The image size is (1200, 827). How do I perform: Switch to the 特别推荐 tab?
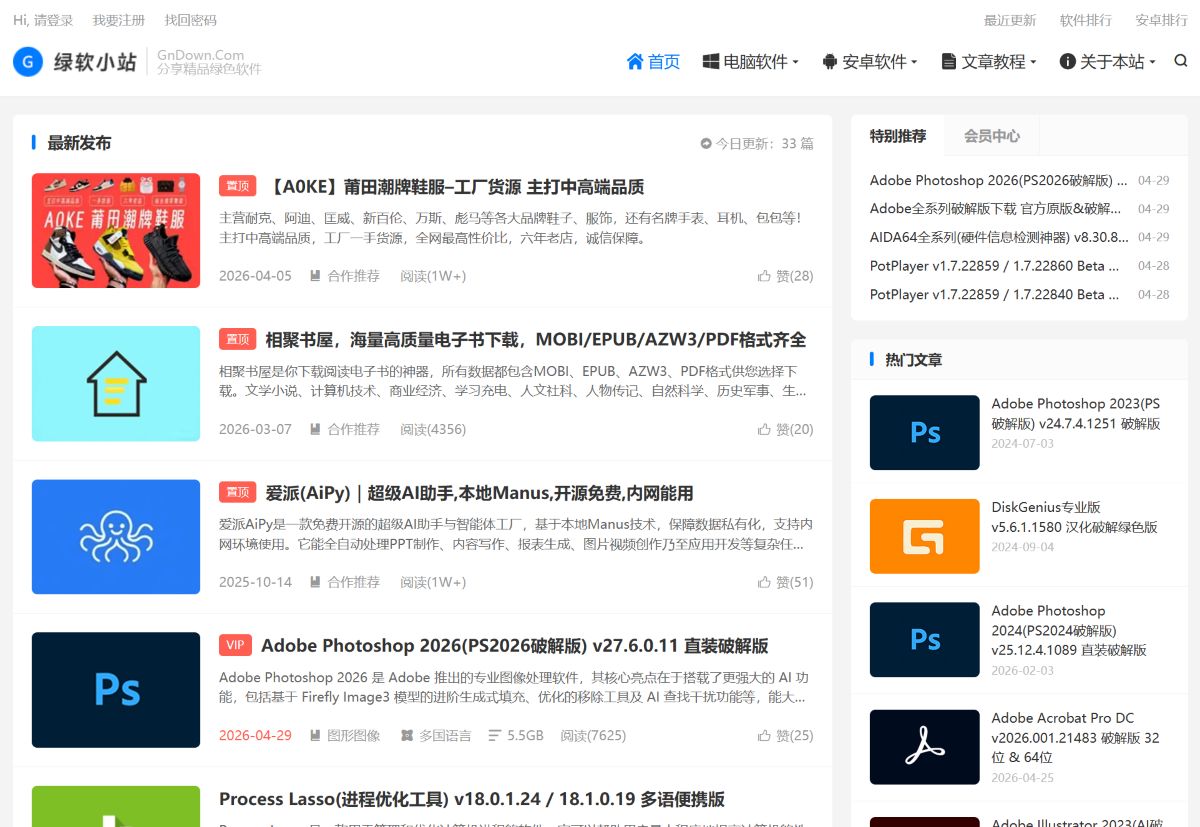pyautogui.click(x=898, y=136)
